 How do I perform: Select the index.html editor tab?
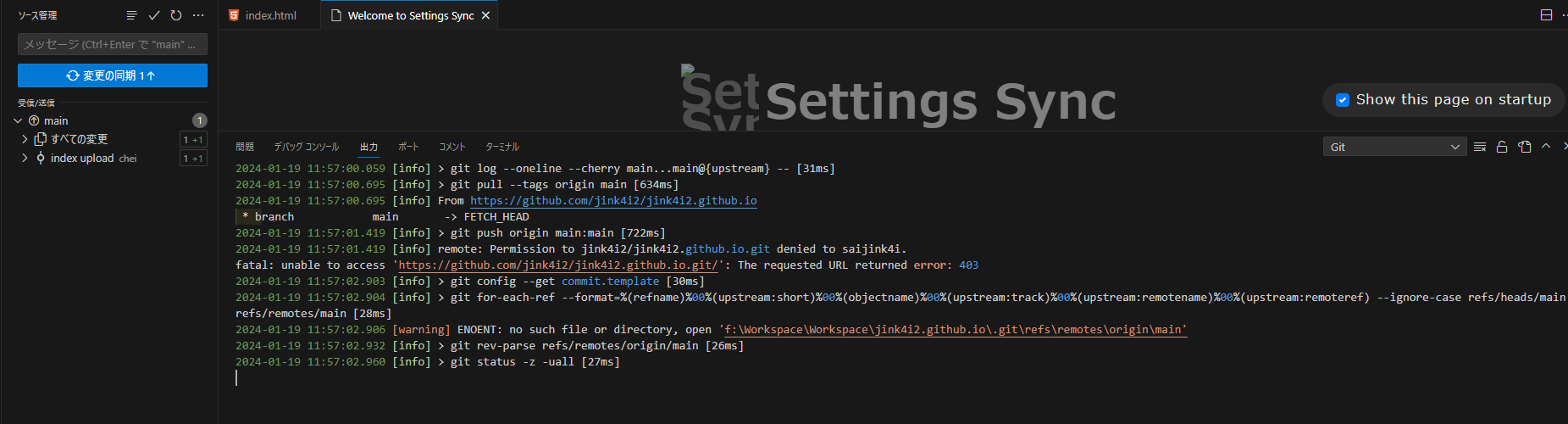point(270,15)
